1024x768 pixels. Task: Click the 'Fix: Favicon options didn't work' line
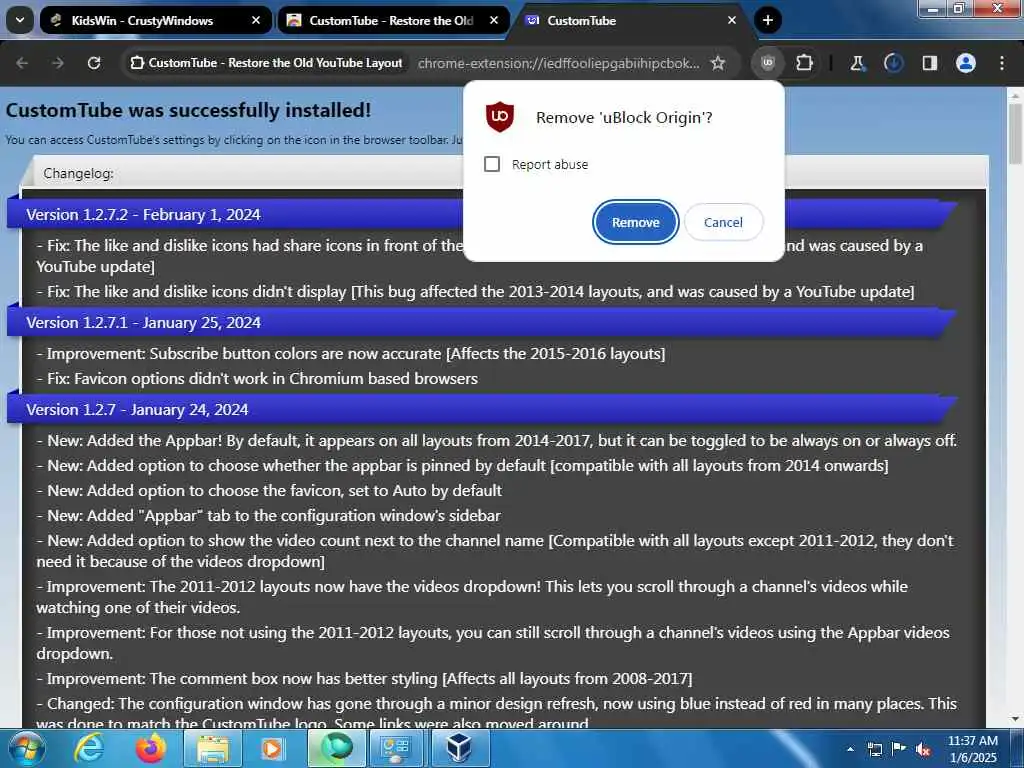(257, 379)
